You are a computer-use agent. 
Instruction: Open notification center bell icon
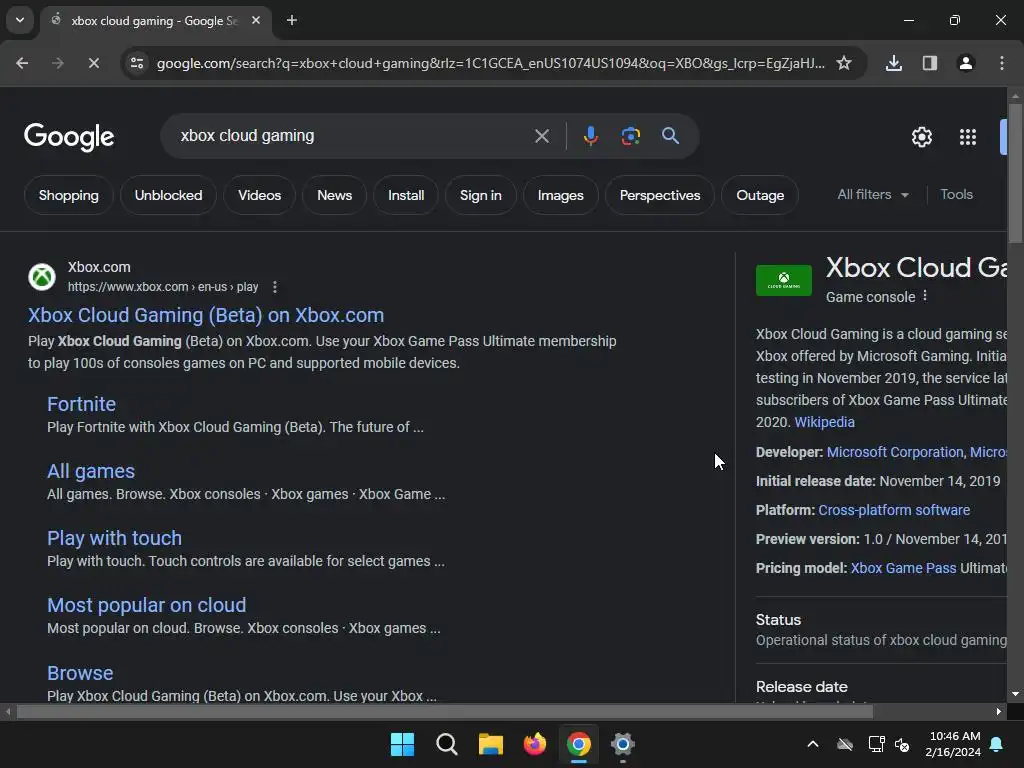point(997,744)
